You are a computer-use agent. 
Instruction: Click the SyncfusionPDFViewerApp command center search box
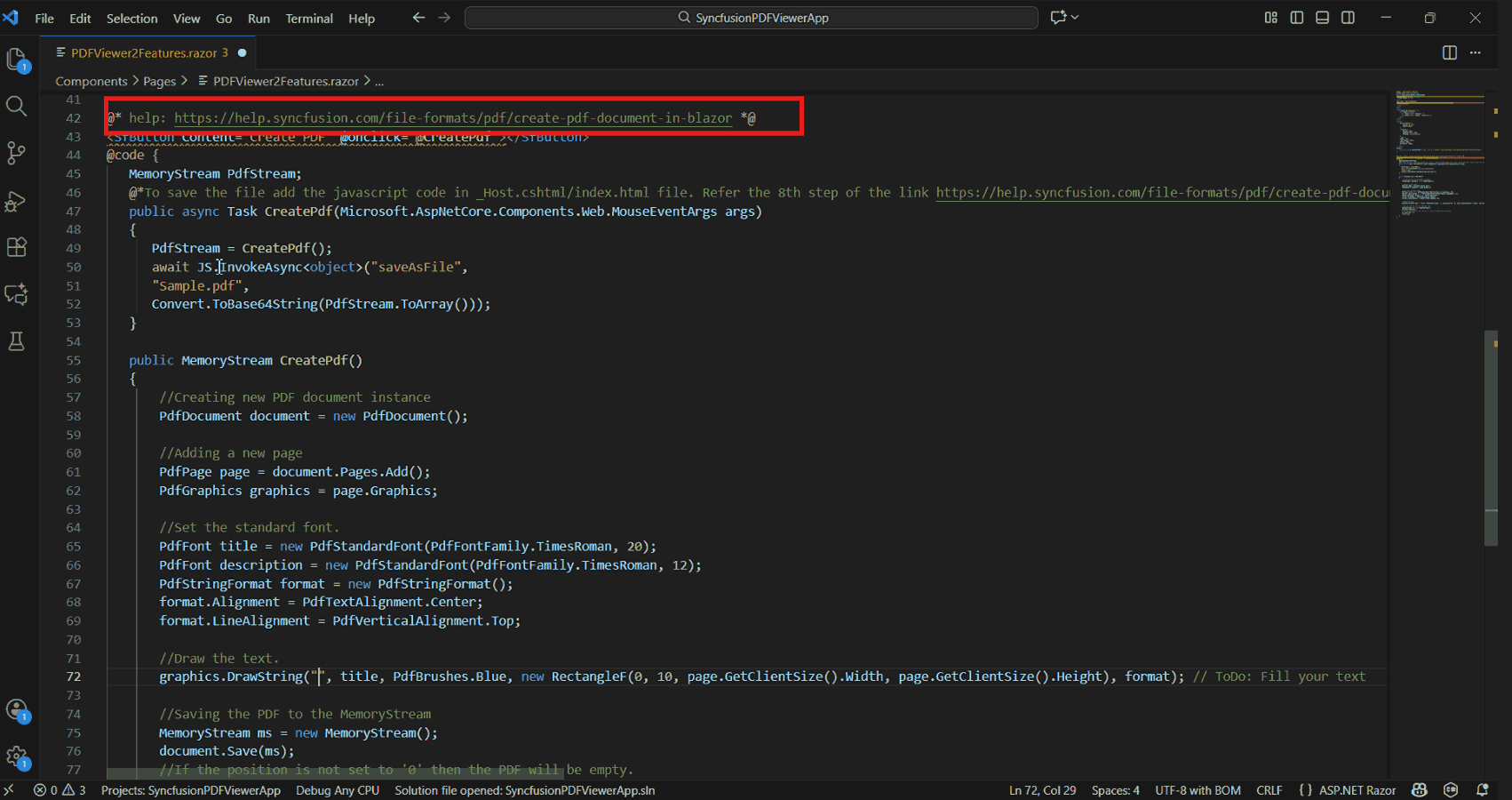point(752,18)
